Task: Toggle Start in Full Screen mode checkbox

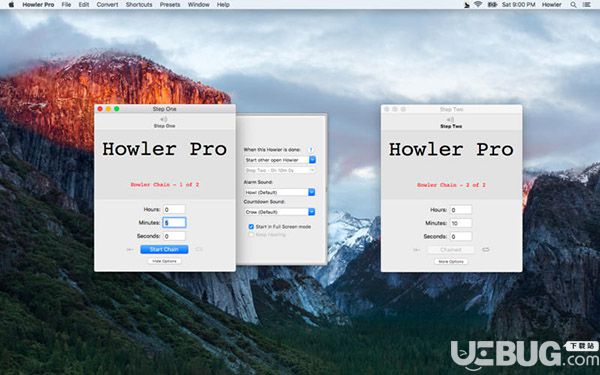Action: 251,227
